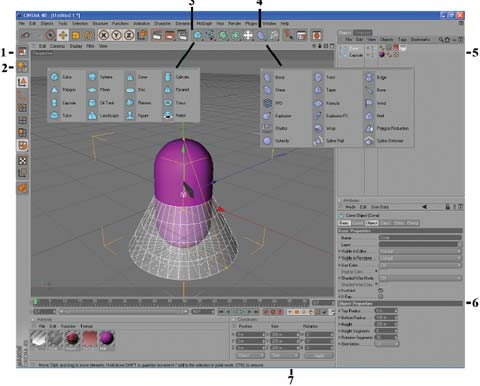This screenshot has width=480, height=386.
Task: Toggle the X axis lock
Action: [104, 35]
